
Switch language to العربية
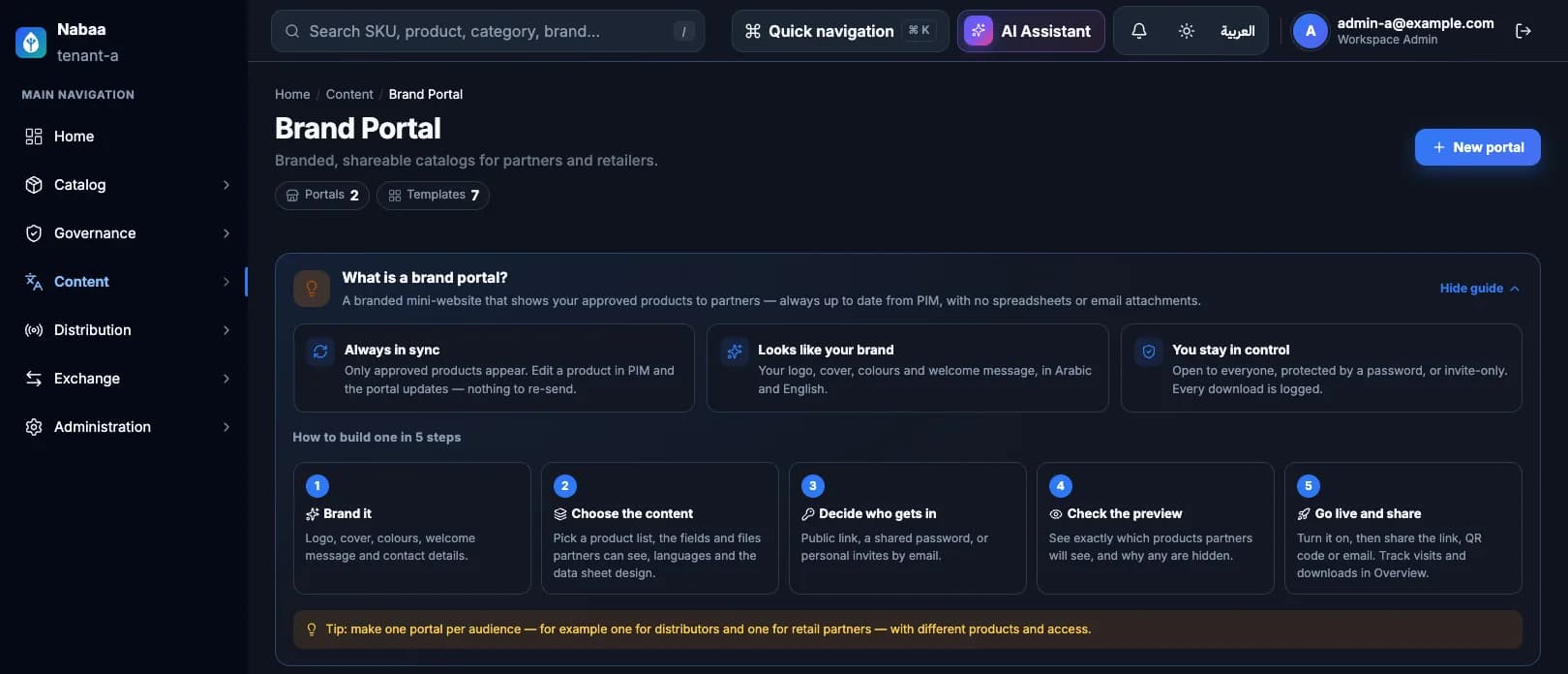click(1237, 31)
